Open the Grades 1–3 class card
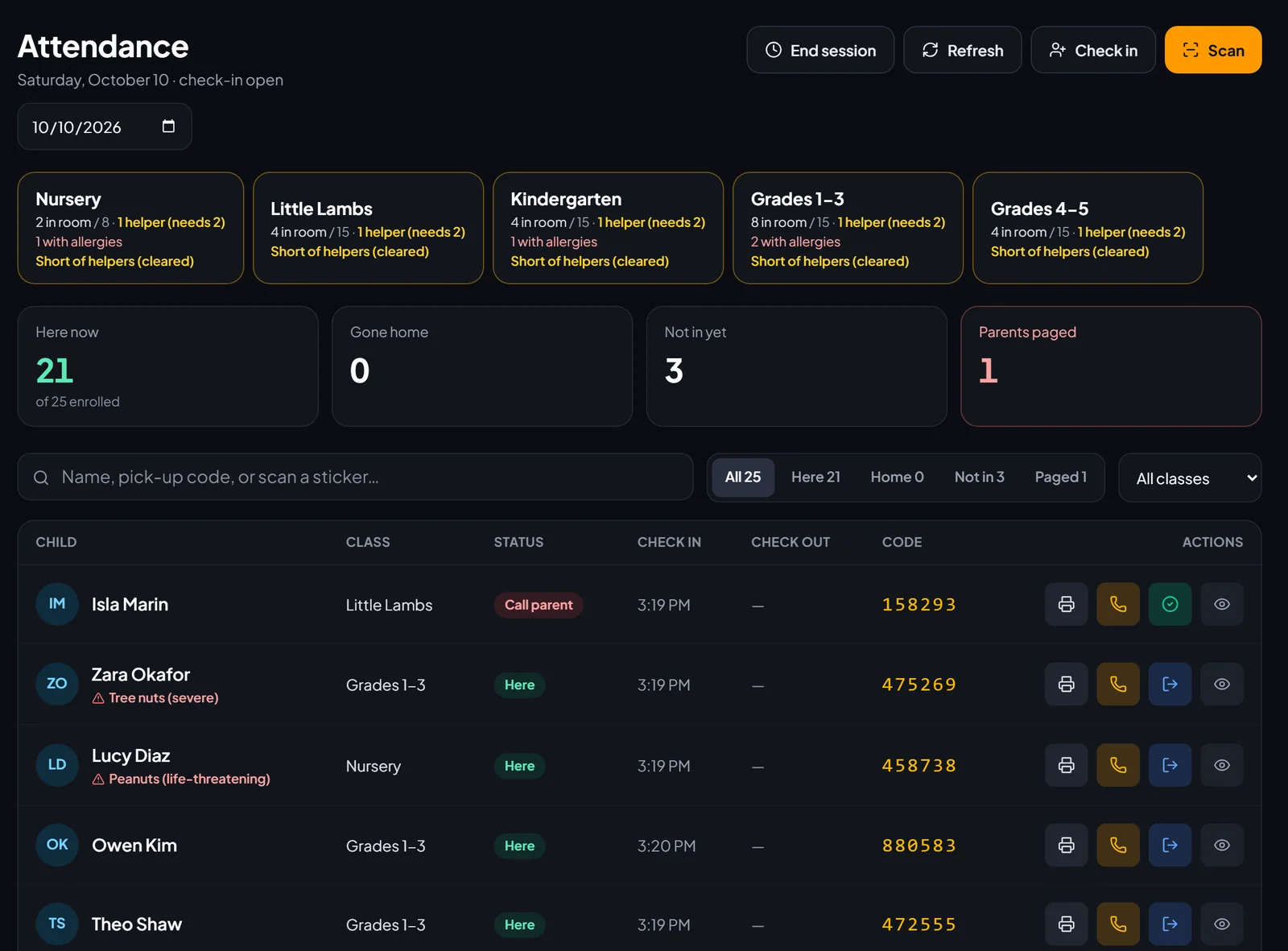The width and height of the screenshot is (1288, 951). pyautogui.click(x=848, y=228)
